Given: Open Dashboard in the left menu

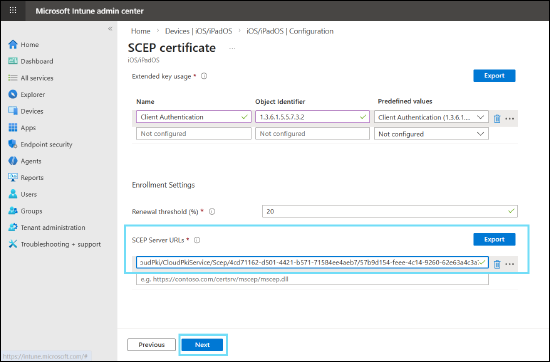Looking at the screenshot, I should (x=37, y=61).
